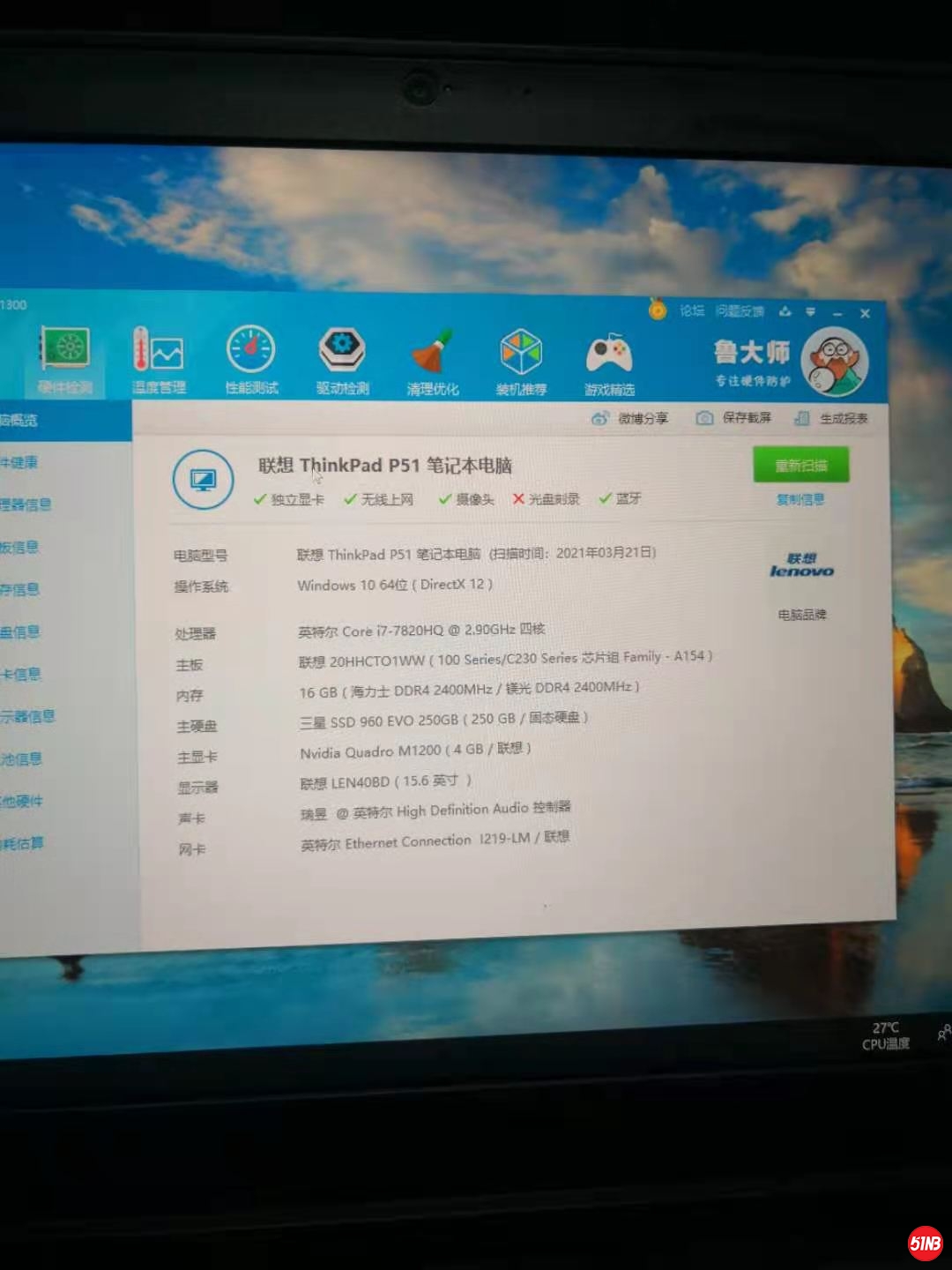Image resolution: width=952 pixels, height=1270 pixels.
Task: Click the 摄像头 status check item
Action: tap(466, 499)
